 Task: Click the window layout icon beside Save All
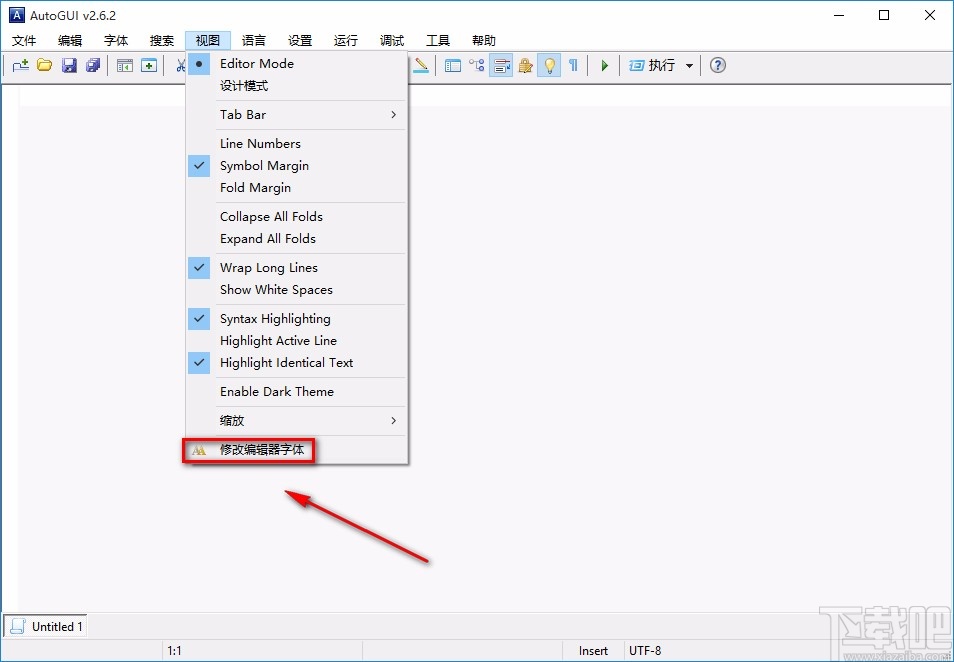(x=125, y=65)
